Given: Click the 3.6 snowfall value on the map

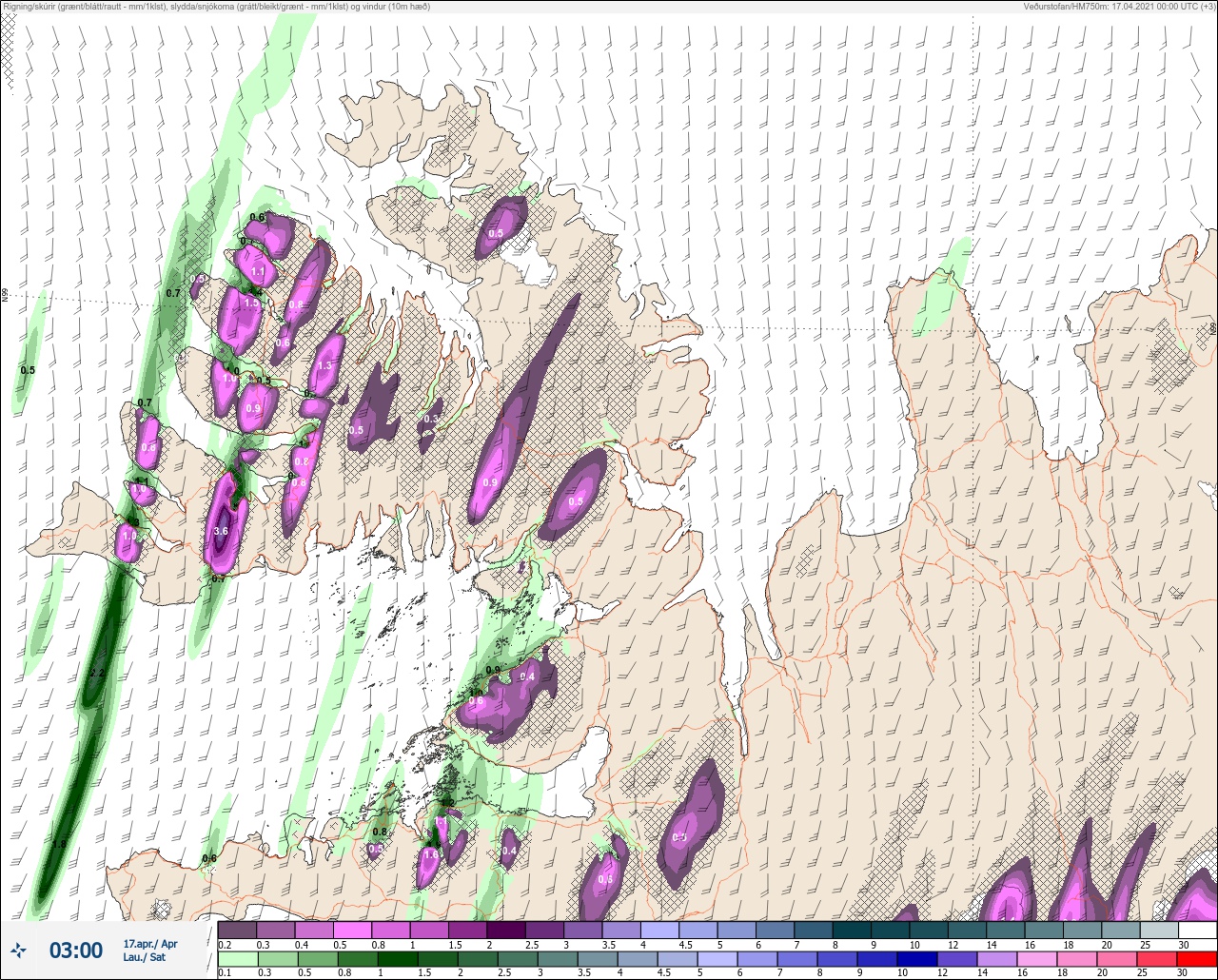Looking at the screenshot, I should pyautogui.click(x=222, y=531).
